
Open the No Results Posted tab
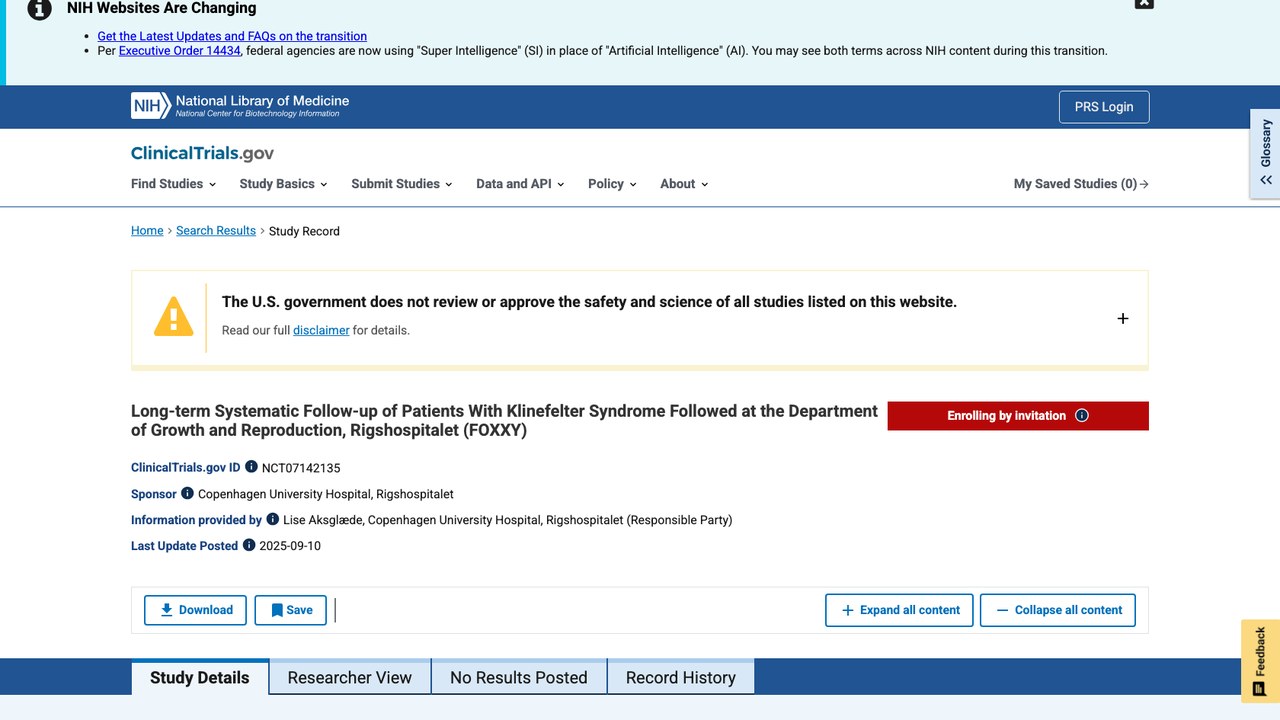[x=519, y=677]
